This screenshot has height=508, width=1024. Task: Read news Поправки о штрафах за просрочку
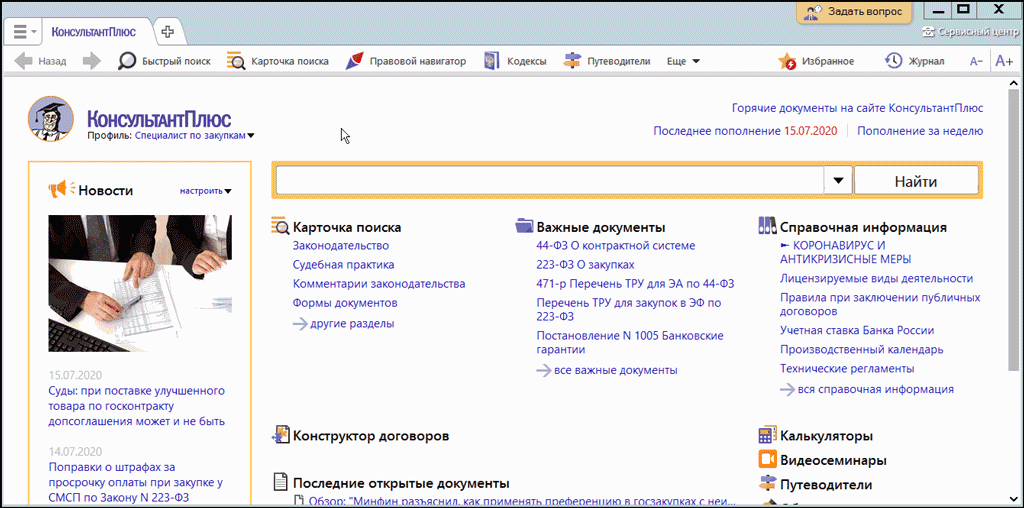pyautogui.click(x=137, y=484)
